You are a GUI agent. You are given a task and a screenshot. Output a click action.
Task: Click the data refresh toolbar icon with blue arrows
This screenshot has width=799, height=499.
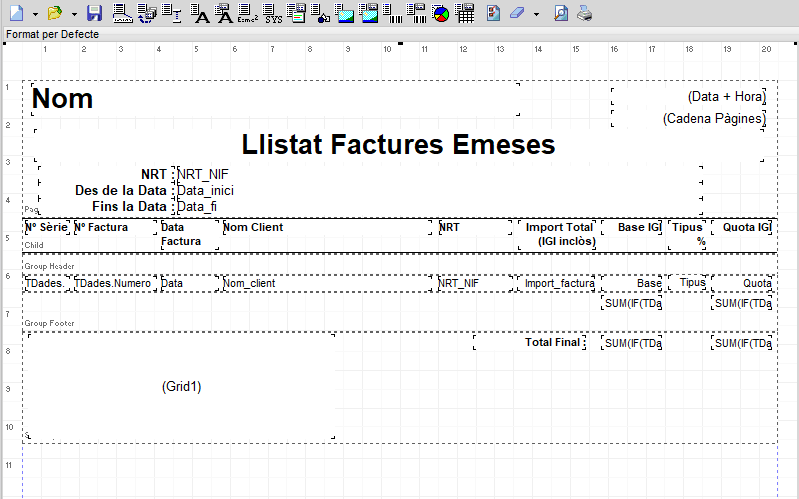147,13
